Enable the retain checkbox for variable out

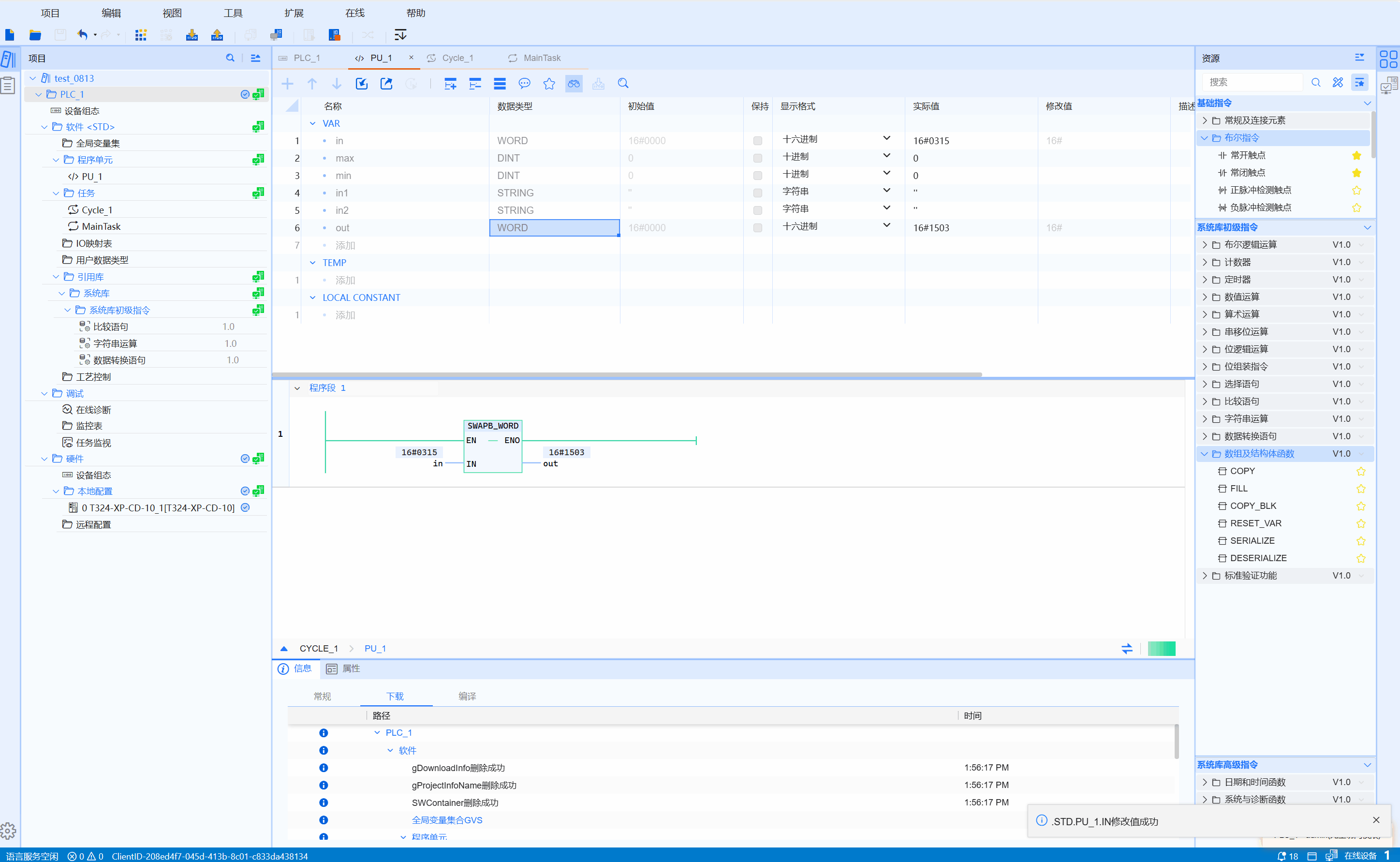757,227
